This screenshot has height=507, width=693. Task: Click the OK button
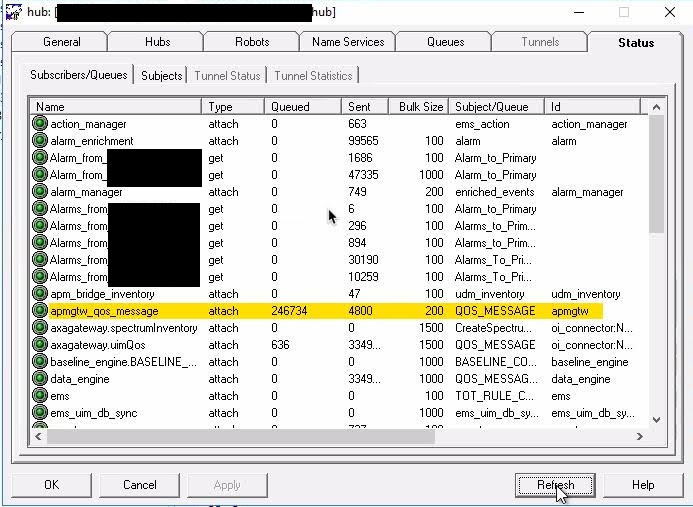pyautogui.click(x=52, y=485)
